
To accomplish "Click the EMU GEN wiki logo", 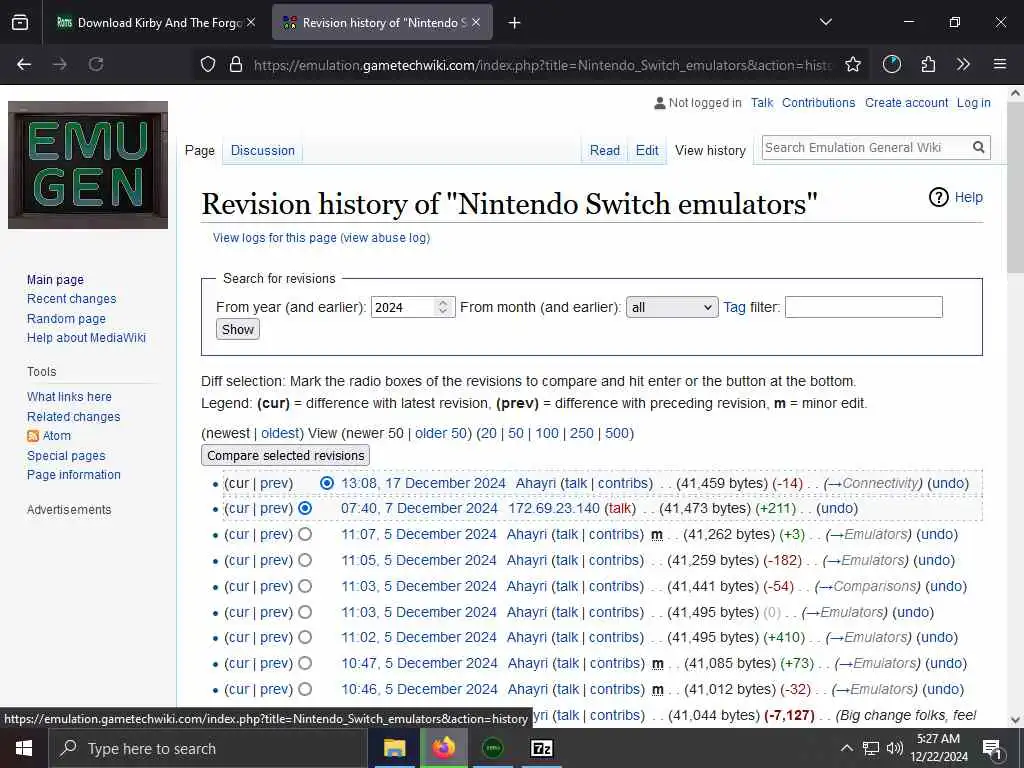I will coord(88,165).
